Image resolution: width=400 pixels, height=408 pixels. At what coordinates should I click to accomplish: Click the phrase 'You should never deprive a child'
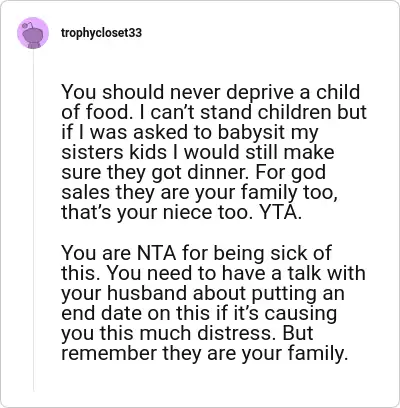(x=211, y=92)
